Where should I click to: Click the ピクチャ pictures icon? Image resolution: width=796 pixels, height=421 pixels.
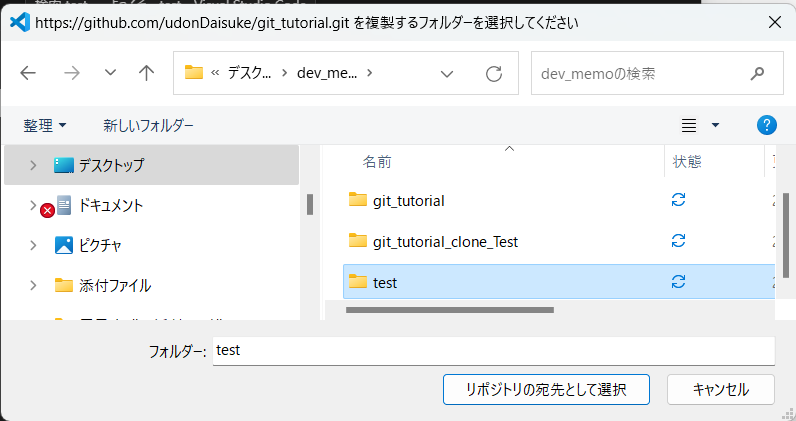[63, 245]
